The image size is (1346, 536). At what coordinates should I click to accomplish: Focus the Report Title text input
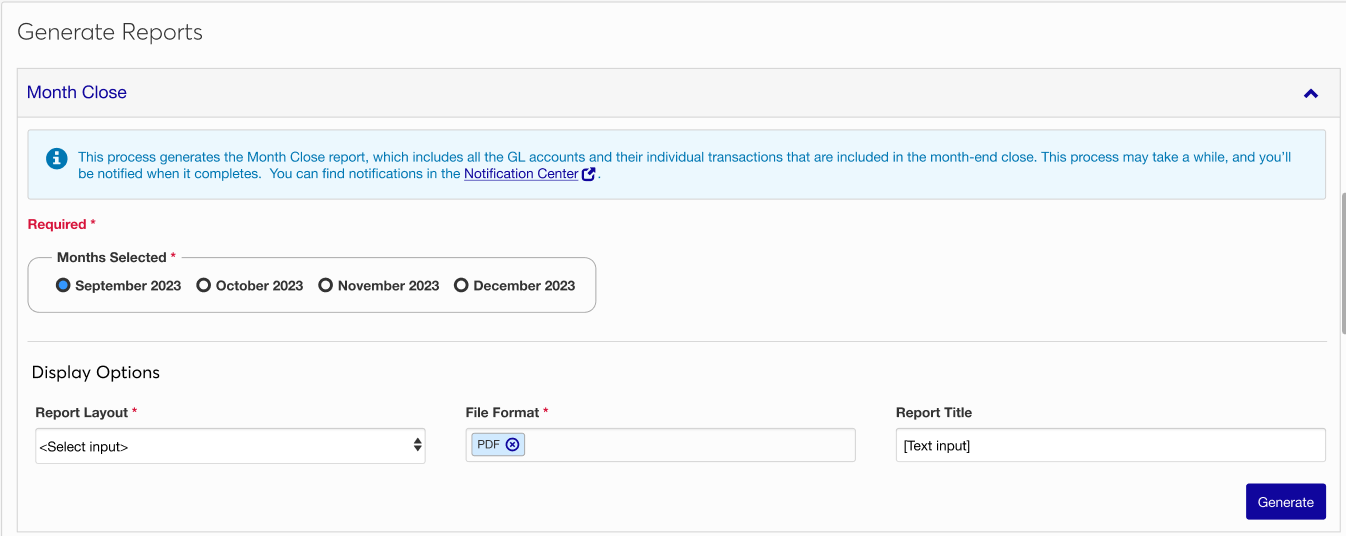pos(1110,446)
